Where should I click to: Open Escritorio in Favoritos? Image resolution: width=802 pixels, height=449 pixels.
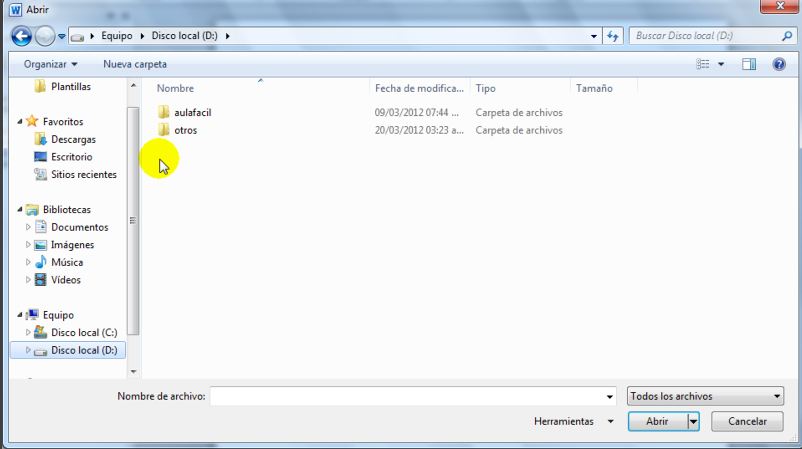[x=72, y=157]
